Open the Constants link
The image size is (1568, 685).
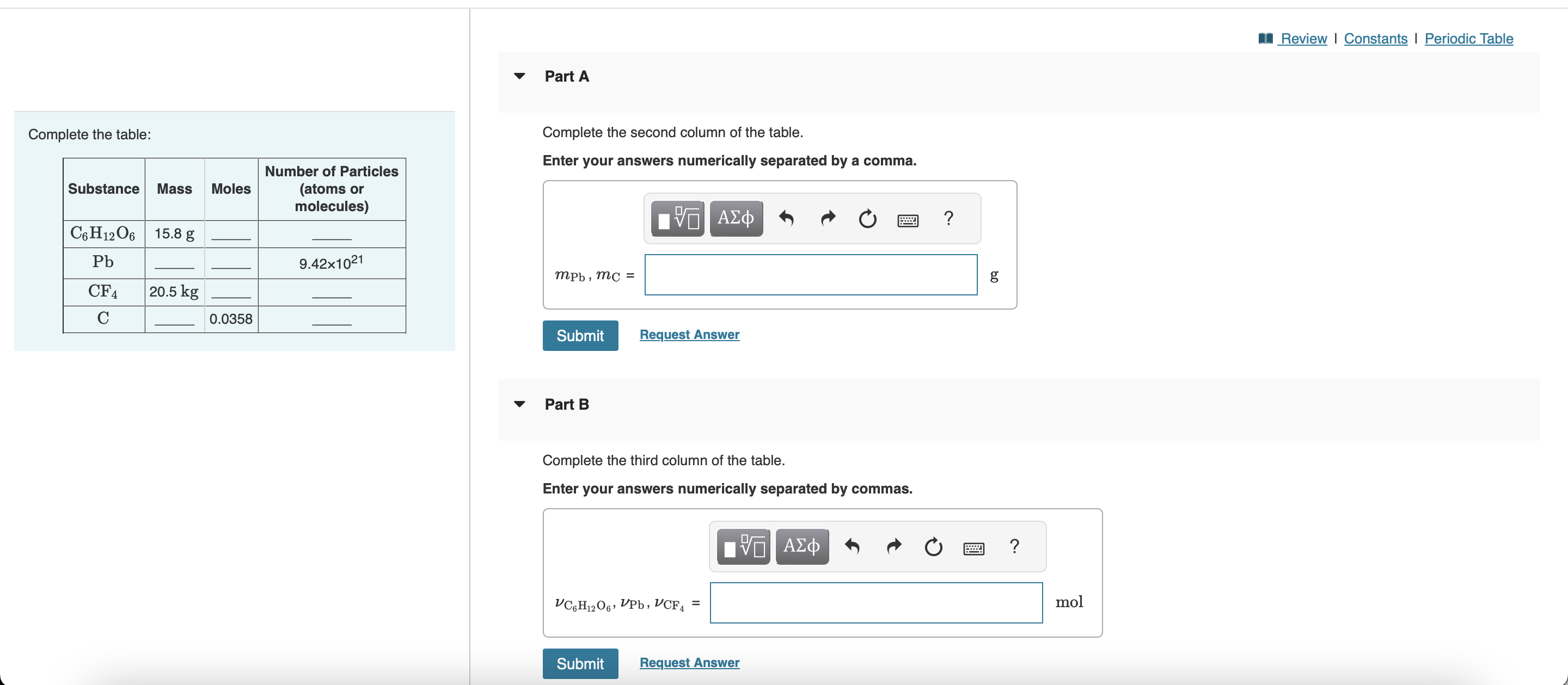click(1375, 39)
